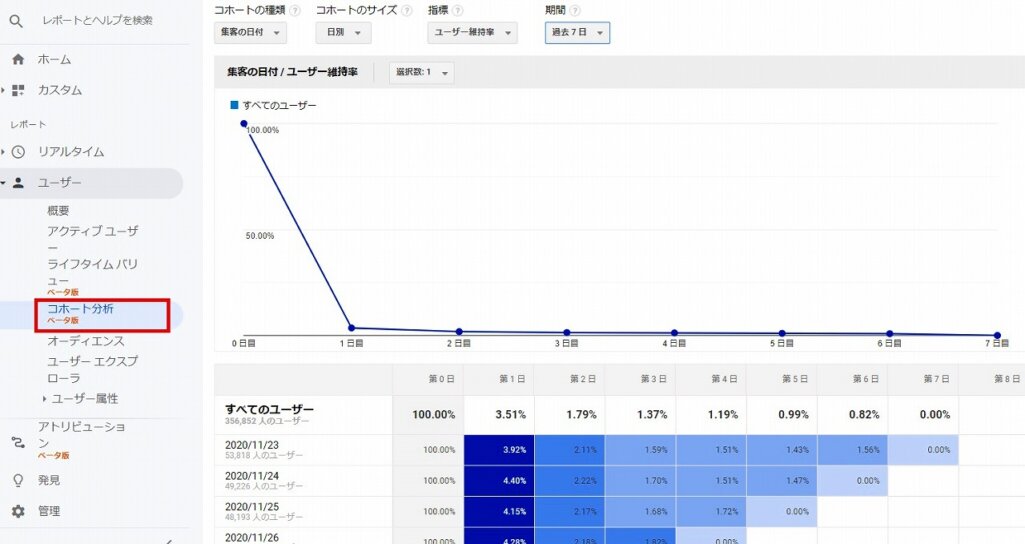Click the すべてのユーザー legend color square
1025x544 pixels.
coord(235,105)
